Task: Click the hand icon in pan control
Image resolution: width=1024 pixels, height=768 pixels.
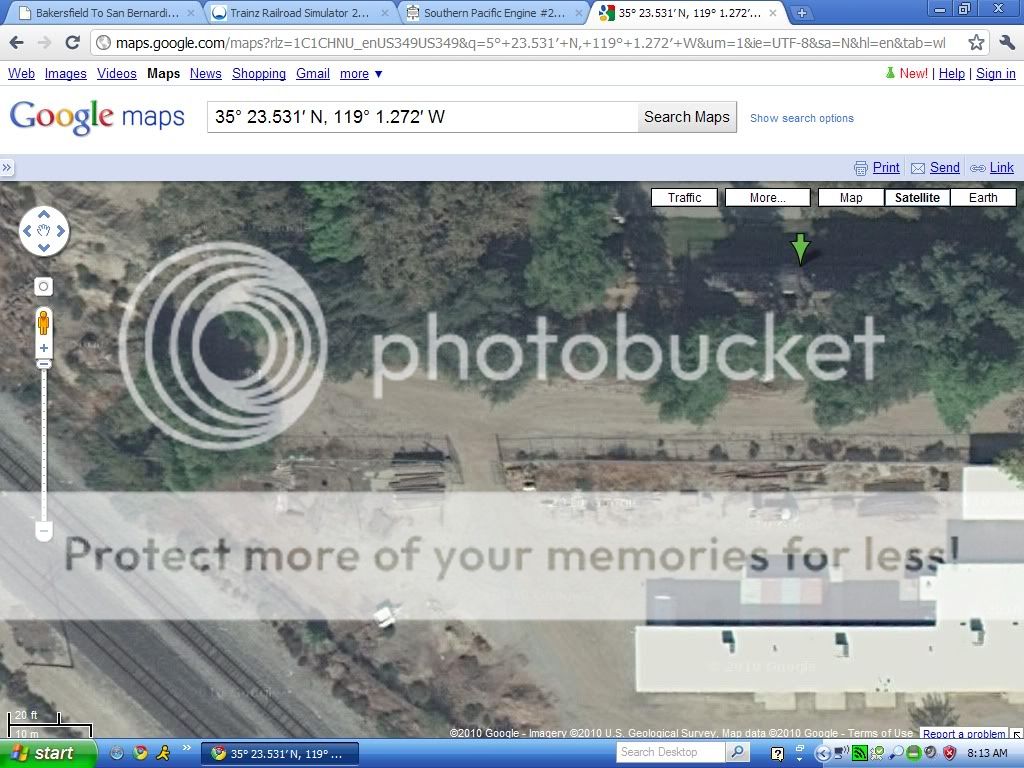Action: [x=44, y=231]
